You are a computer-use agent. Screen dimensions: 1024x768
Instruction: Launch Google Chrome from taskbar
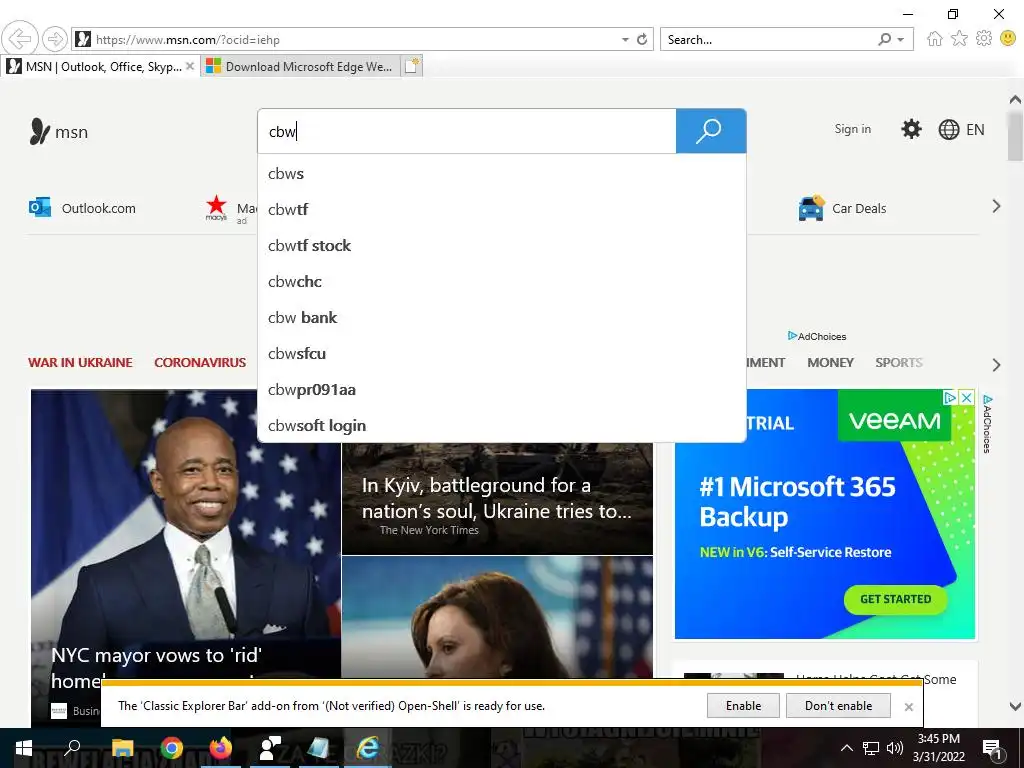coord(171,748)
